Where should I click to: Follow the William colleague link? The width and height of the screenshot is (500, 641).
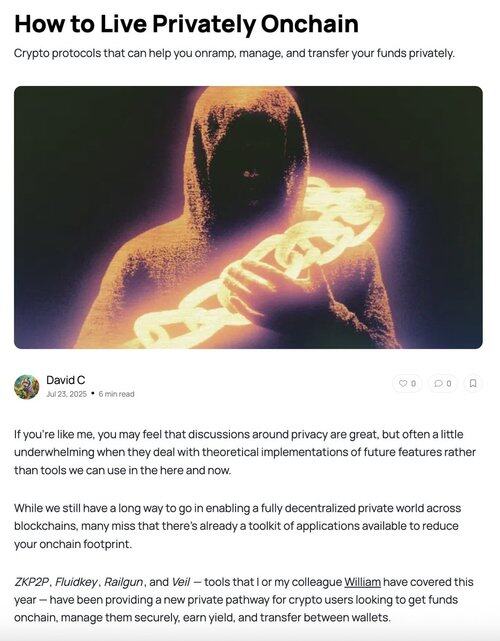pyautogui.click(x=363, y=582)
